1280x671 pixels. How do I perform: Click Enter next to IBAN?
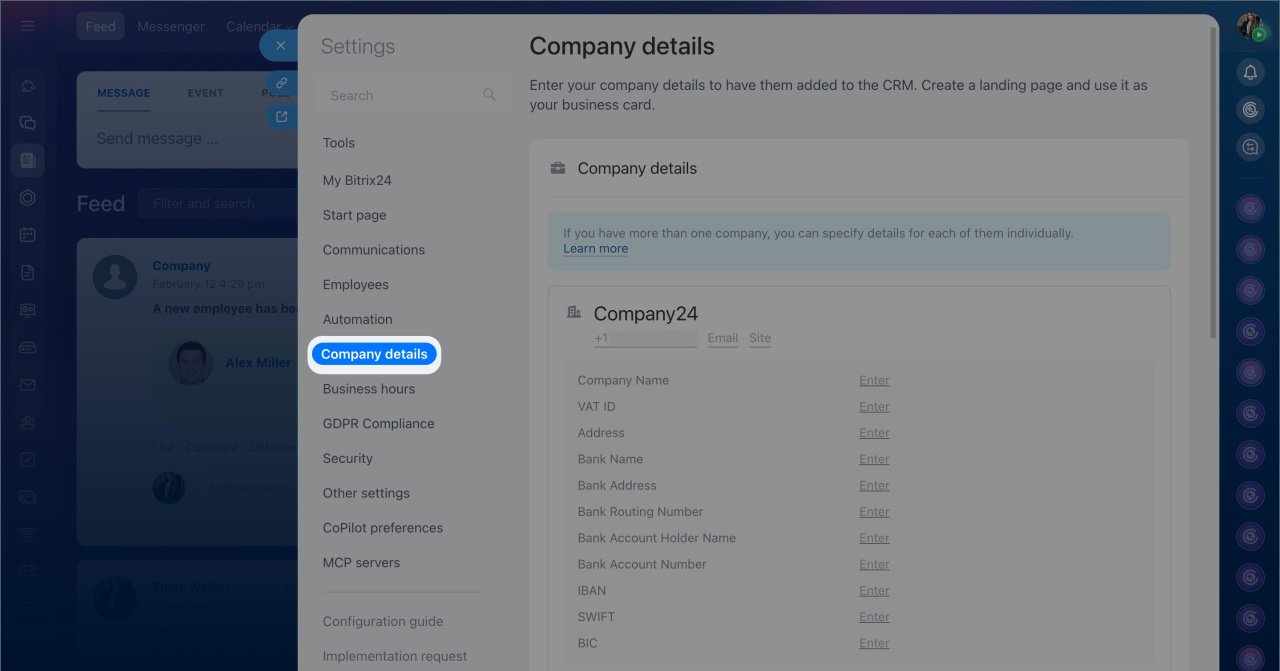874,591
